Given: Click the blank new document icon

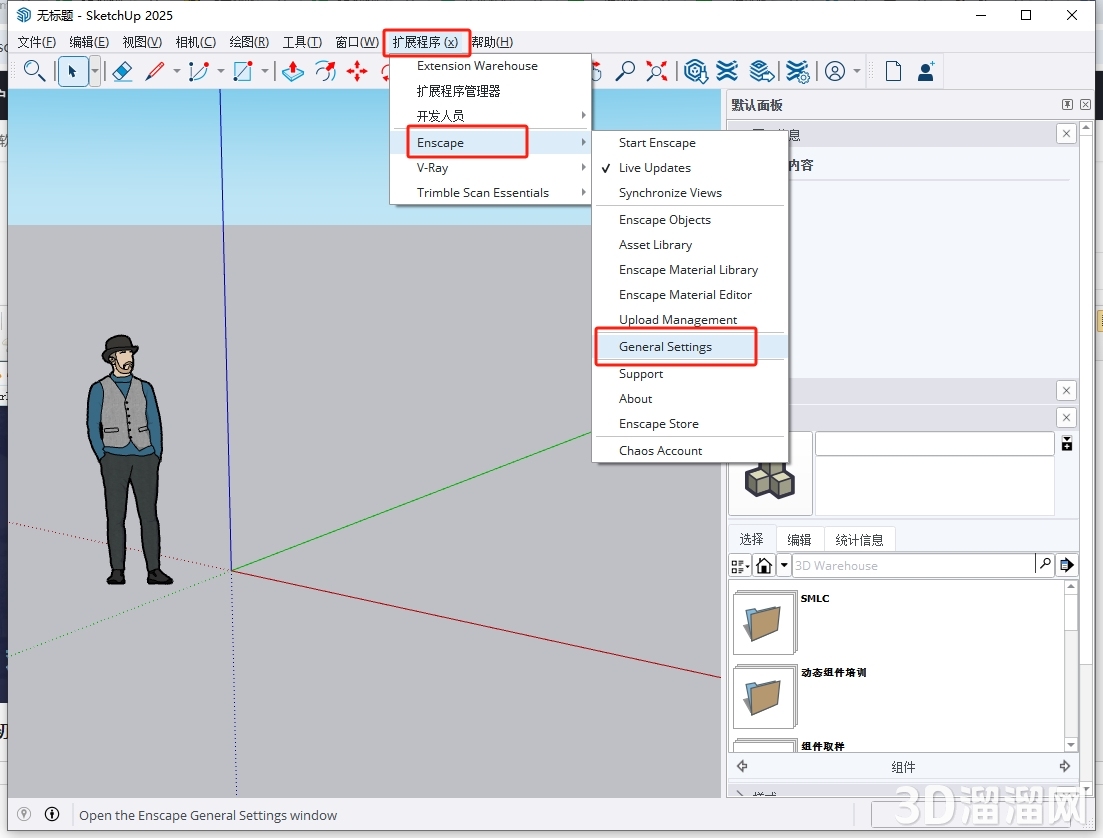Looking at the screenshot, I should (x=893, y=71).
